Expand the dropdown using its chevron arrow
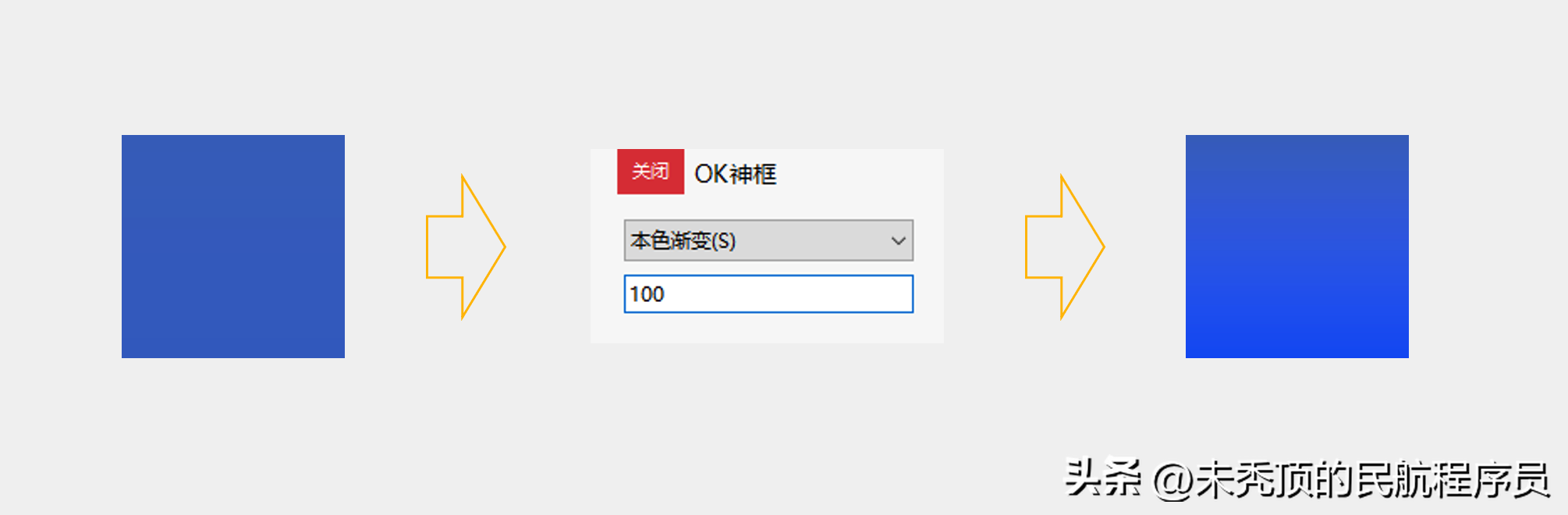 click(x=898, y=240)
